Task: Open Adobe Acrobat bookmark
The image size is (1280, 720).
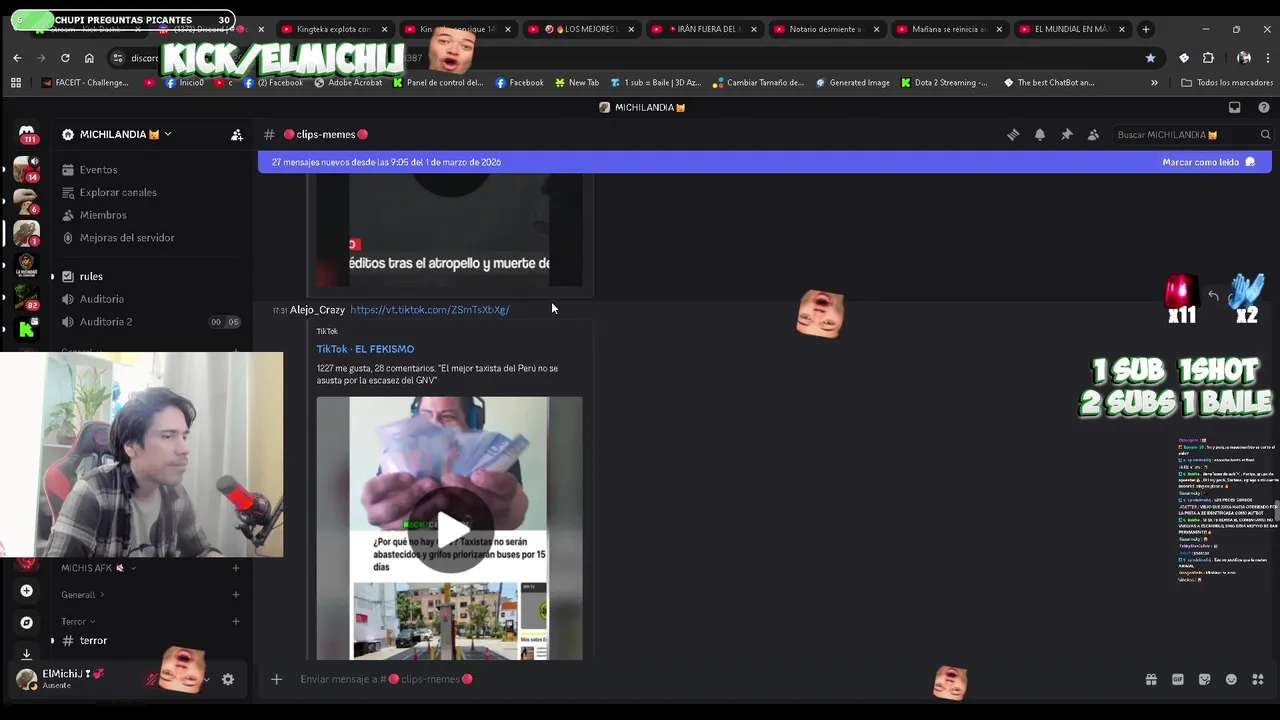Action: 348,83
